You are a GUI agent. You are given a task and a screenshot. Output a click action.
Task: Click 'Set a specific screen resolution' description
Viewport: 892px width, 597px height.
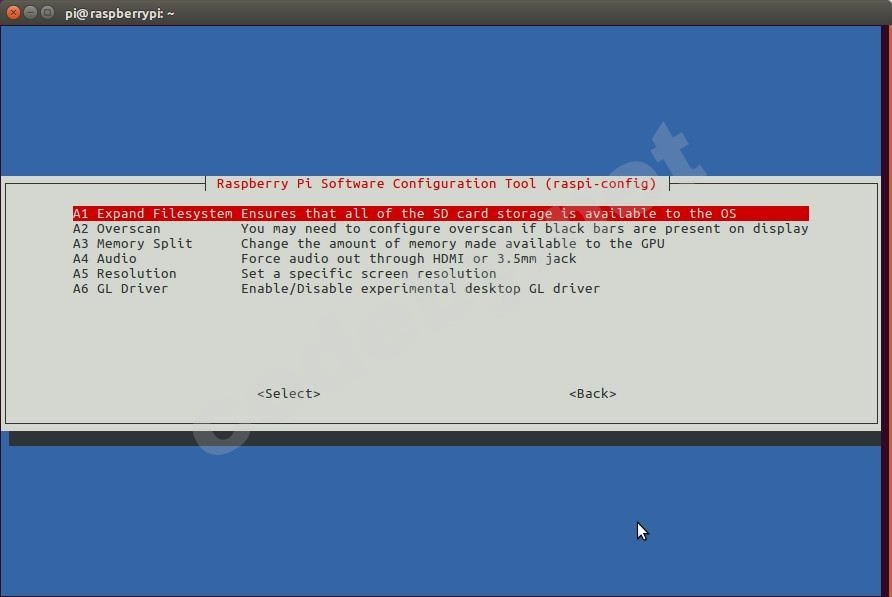(x=368, y=274)
